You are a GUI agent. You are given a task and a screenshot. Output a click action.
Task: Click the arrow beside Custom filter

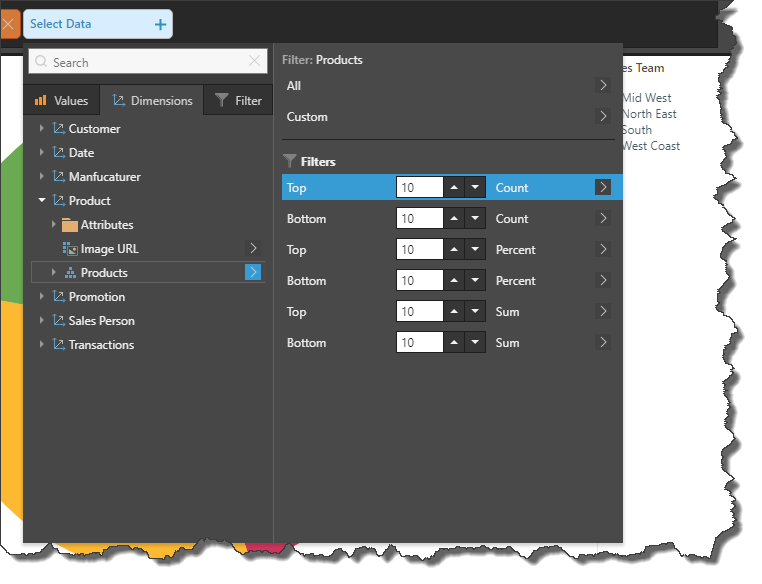602,117
